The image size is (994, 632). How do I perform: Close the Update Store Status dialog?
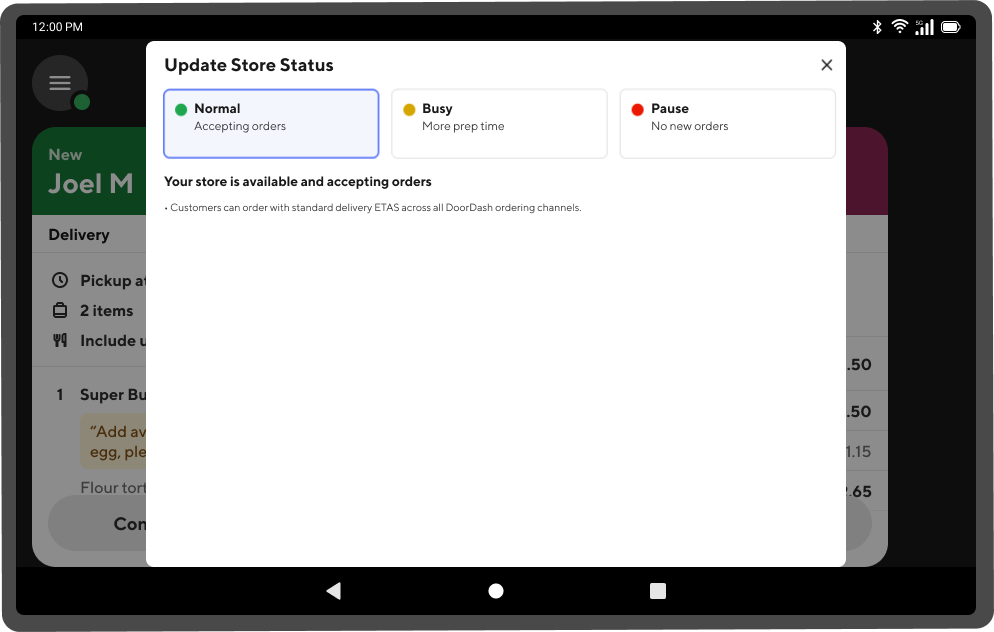point(827,65)
